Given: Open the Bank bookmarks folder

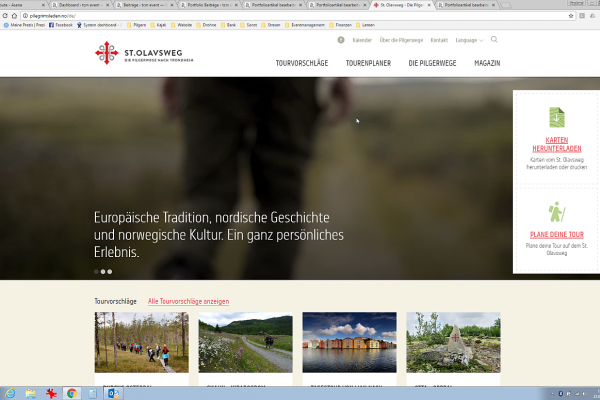Looking at the screenshot, I should (x=228, y=25).
